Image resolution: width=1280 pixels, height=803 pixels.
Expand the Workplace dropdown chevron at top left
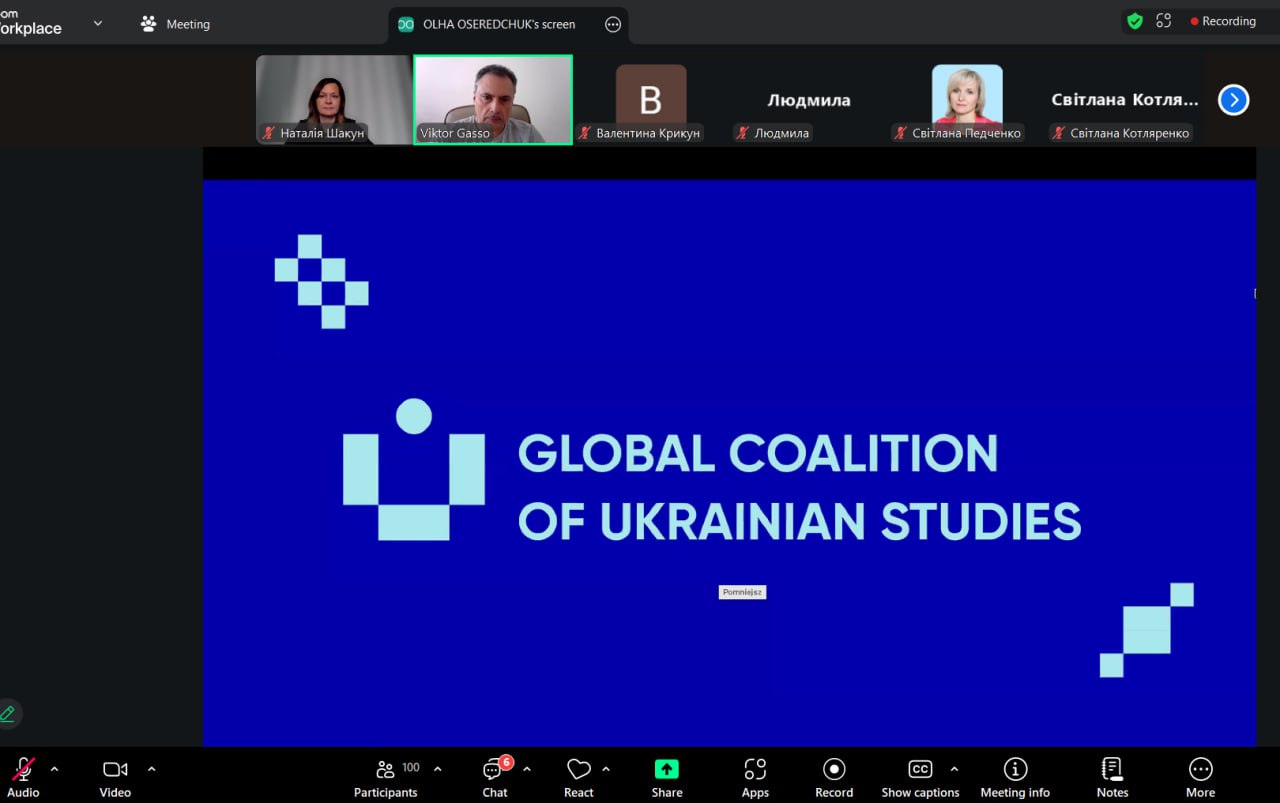[97, 22]
